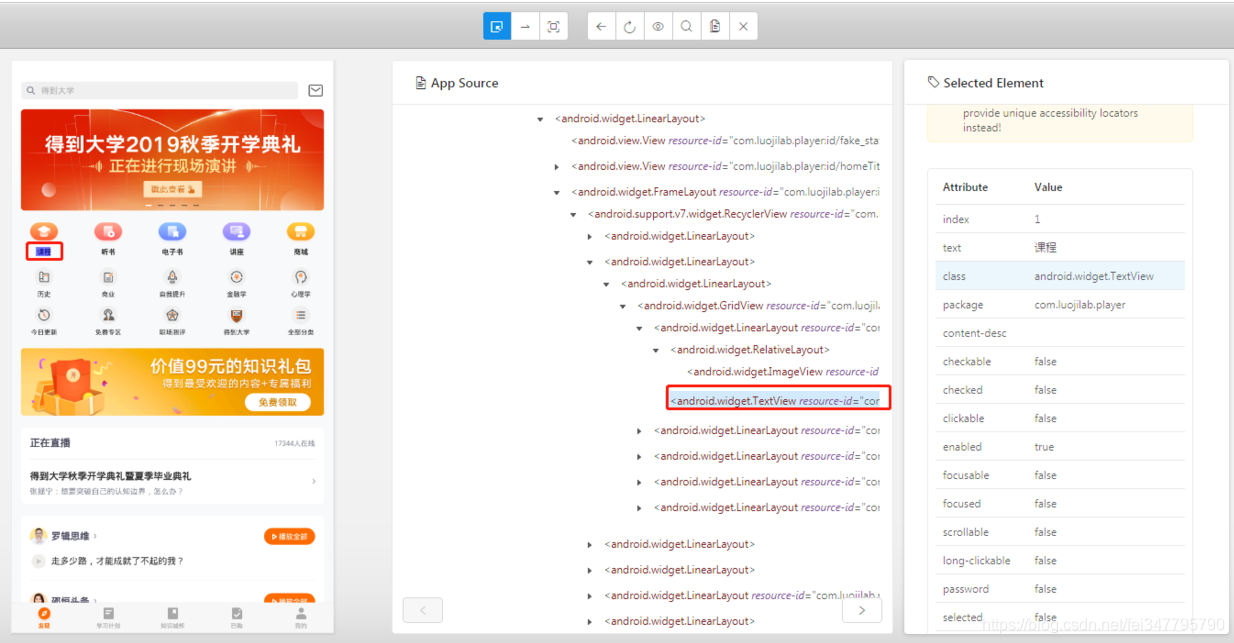Open the 已购 bottom navigation tab

237,617
